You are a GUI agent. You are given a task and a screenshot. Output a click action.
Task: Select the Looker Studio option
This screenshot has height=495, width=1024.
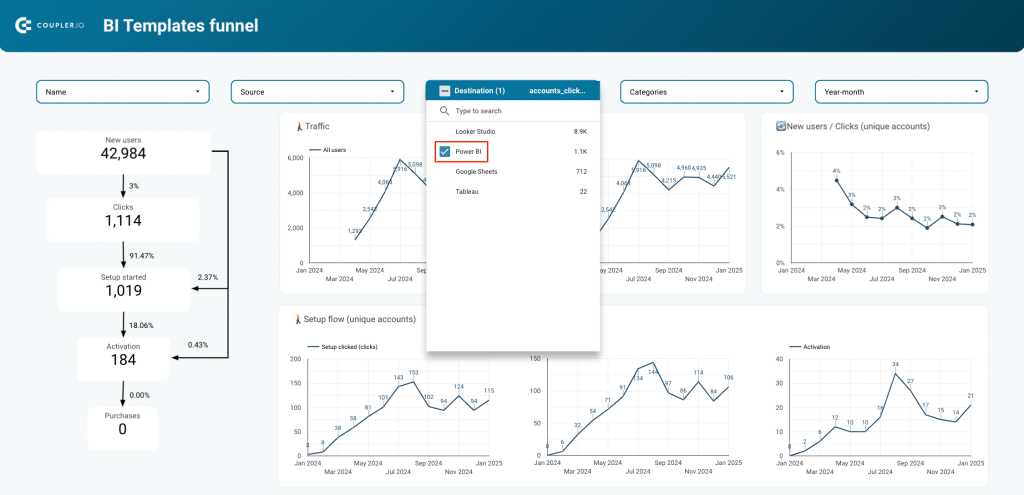[513, 131]
